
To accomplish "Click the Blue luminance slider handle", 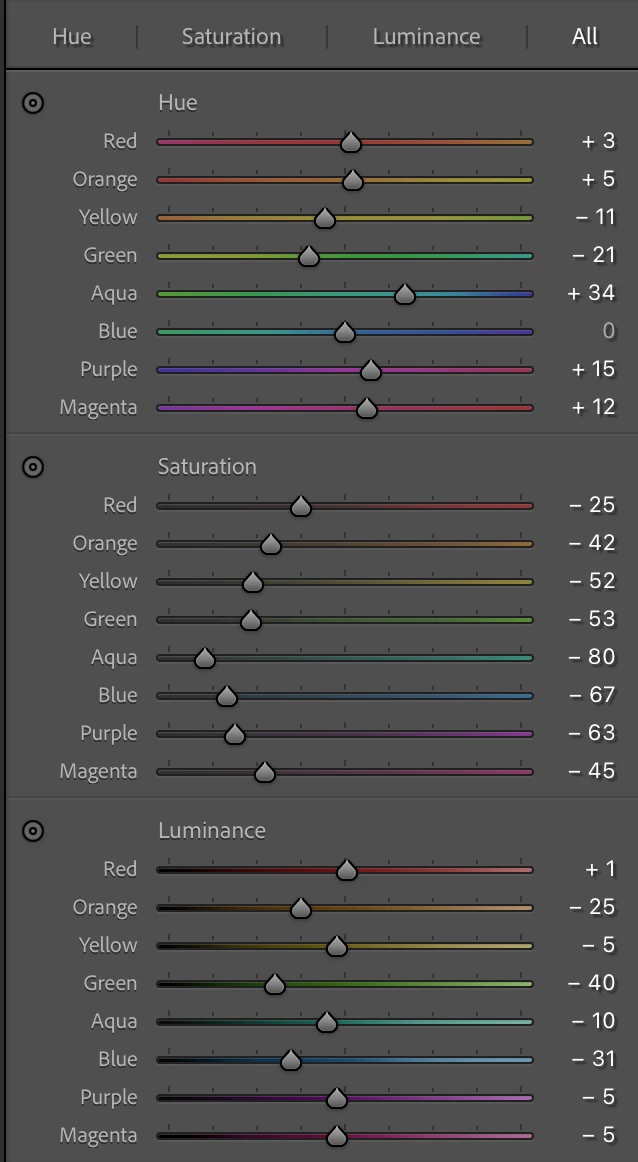I will pos(290,1061).
